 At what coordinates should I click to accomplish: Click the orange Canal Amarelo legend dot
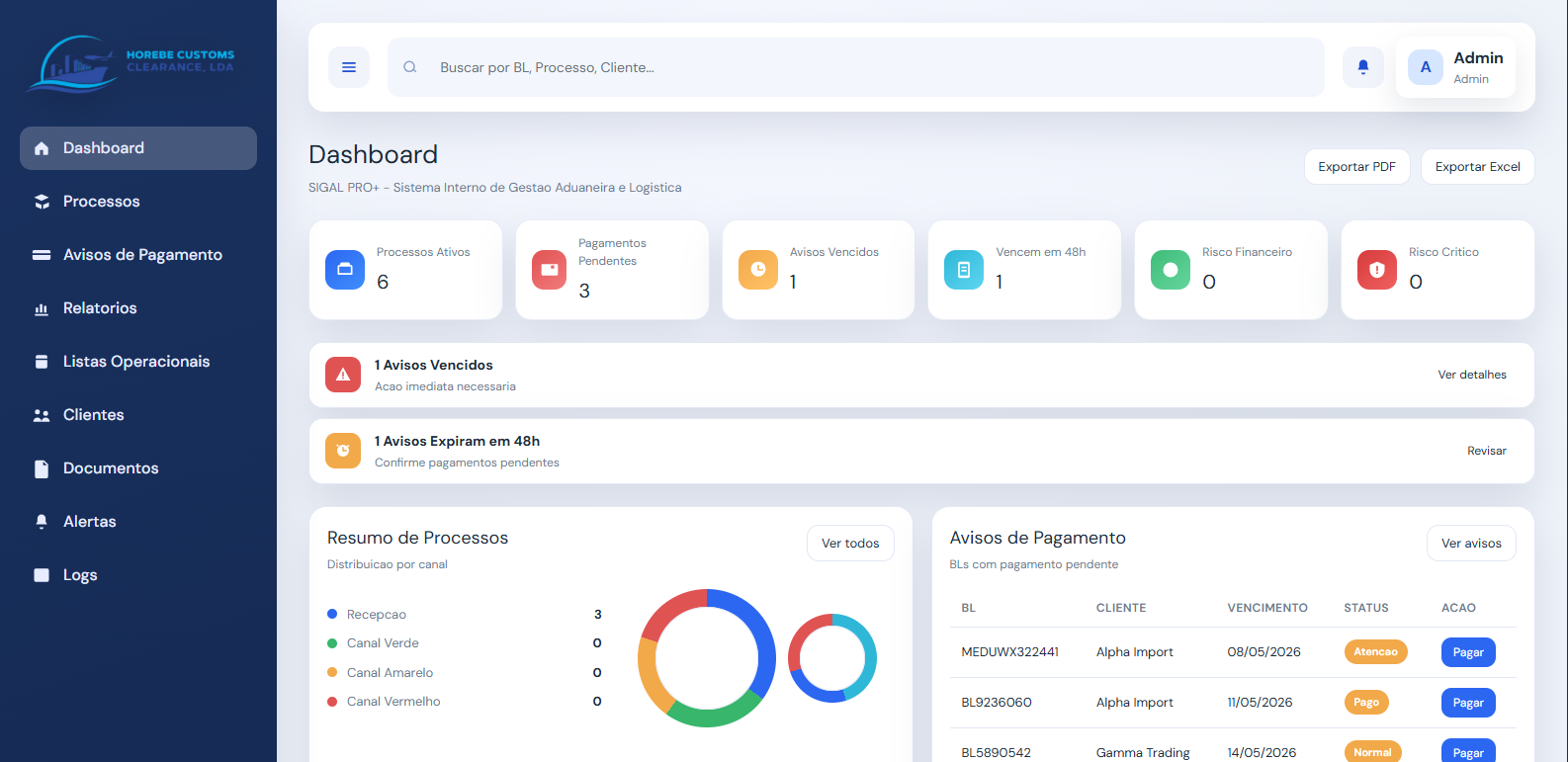click(x=332, y=672)
